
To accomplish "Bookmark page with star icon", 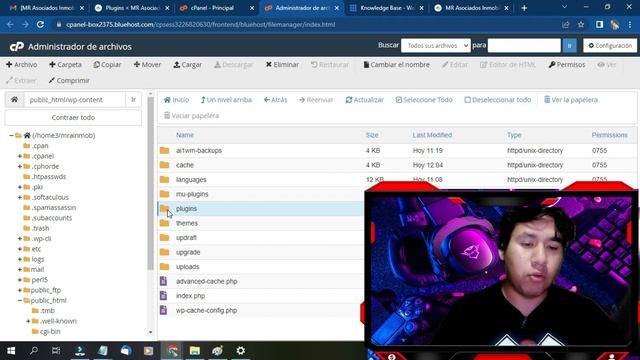I will (x=581, y=24).
